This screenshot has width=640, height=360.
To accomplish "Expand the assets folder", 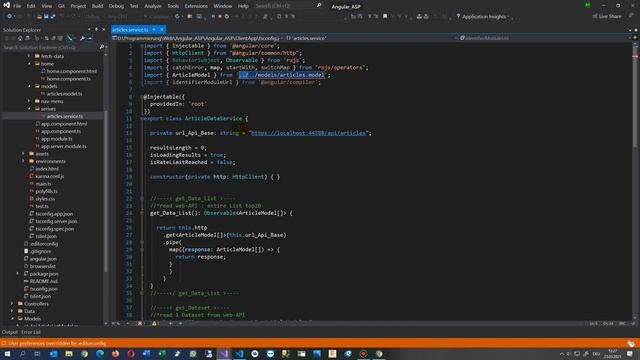I will 23,153.
